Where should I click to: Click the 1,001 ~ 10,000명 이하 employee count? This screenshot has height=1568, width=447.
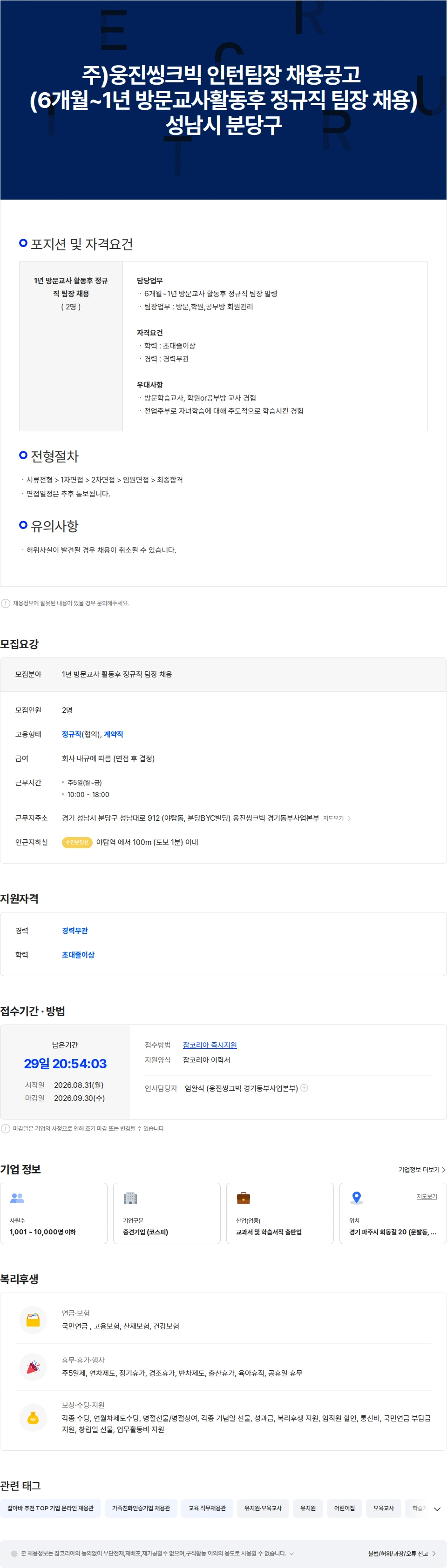(x=43, y=1232)
